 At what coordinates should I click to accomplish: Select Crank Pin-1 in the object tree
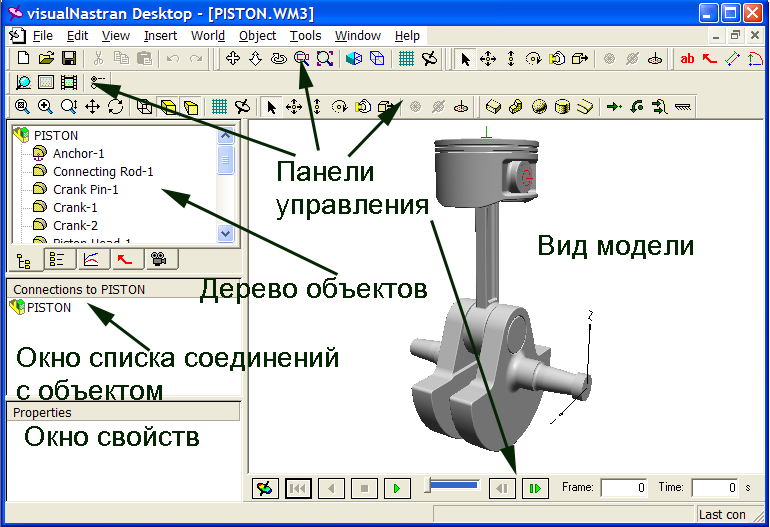(x=85, y=190)
